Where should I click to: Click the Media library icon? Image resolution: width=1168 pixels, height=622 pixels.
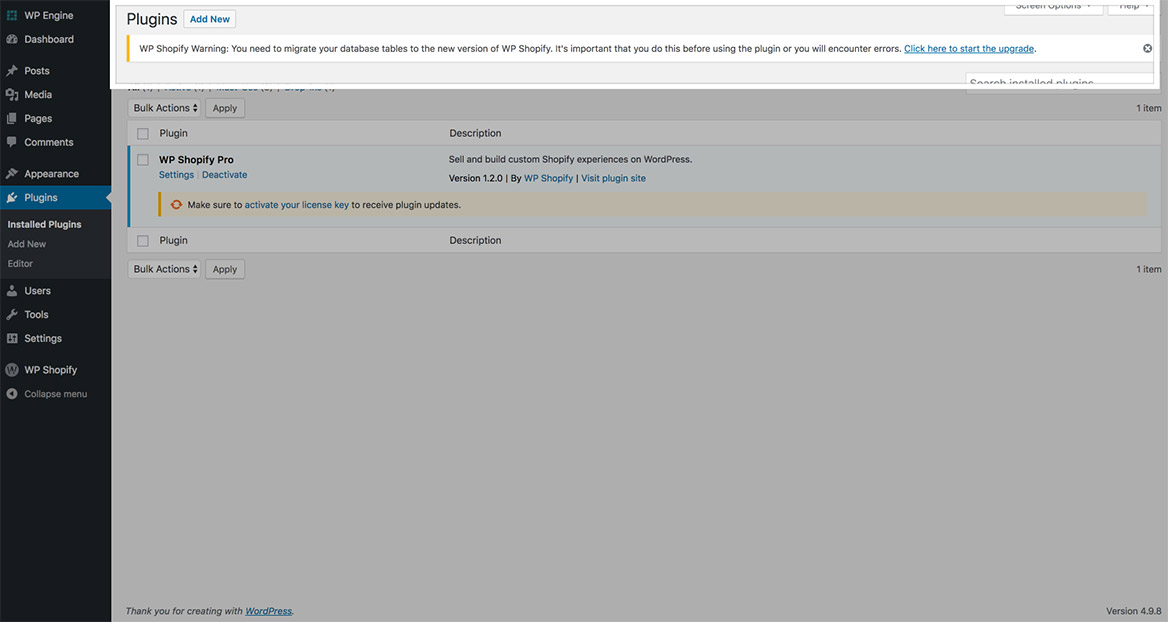[12, 95]
